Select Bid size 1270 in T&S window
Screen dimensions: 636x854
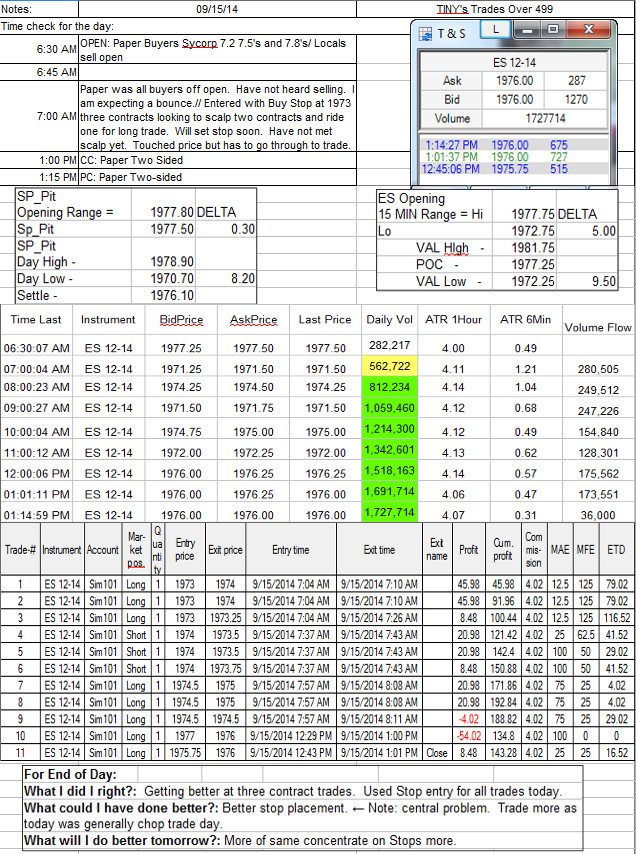pyautogui.click(x=576, y=99)
